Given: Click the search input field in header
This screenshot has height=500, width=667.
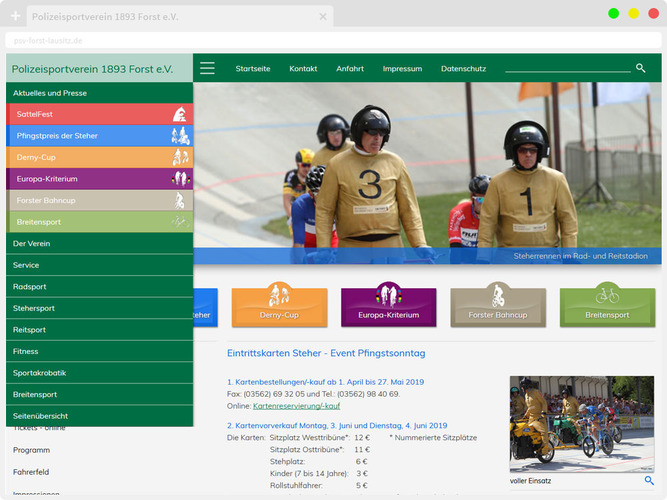Looking at the screenshot, I should [x=567, y=68].
